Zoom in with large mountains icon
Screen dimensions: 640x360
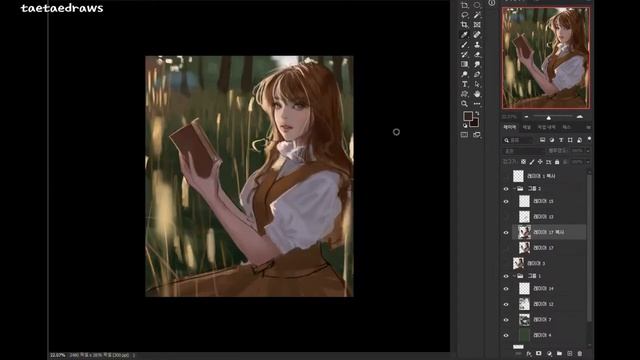pos(580,117)
